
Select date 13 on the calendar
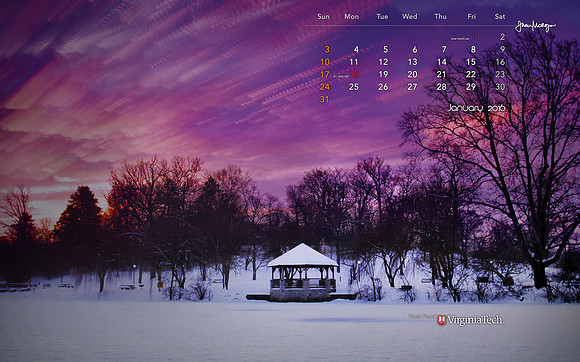tap(412, 62)
